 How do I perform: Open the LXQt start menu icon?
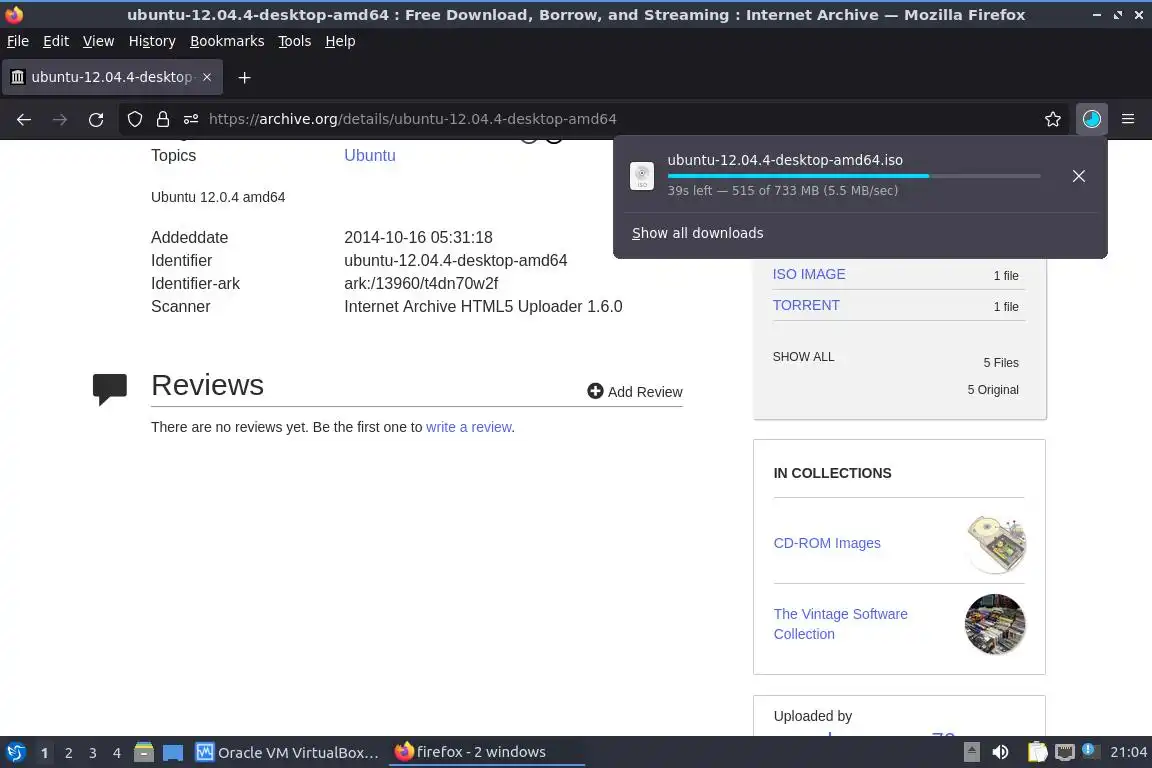[15, 753]
